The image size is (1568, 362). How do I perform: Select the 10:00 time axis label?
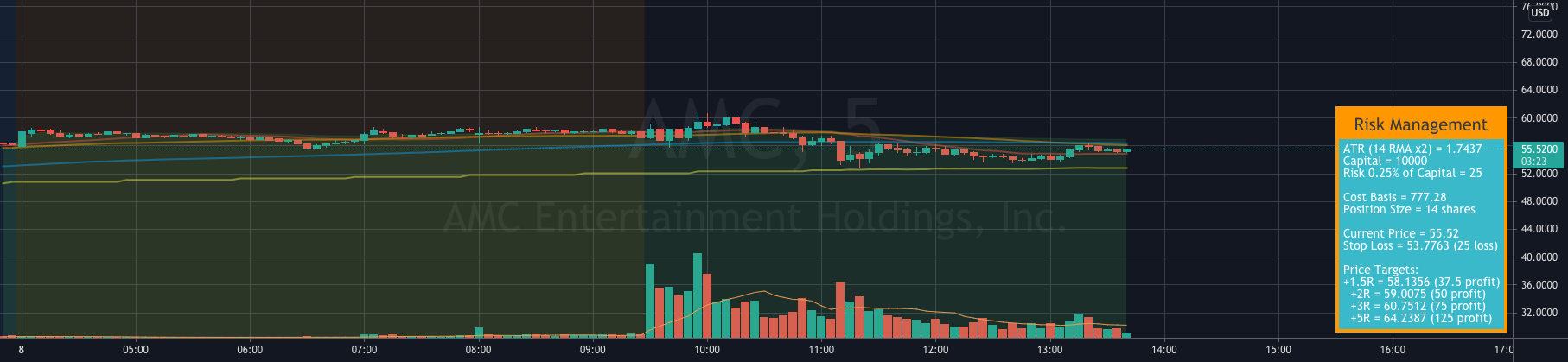[x=707, y=350]
